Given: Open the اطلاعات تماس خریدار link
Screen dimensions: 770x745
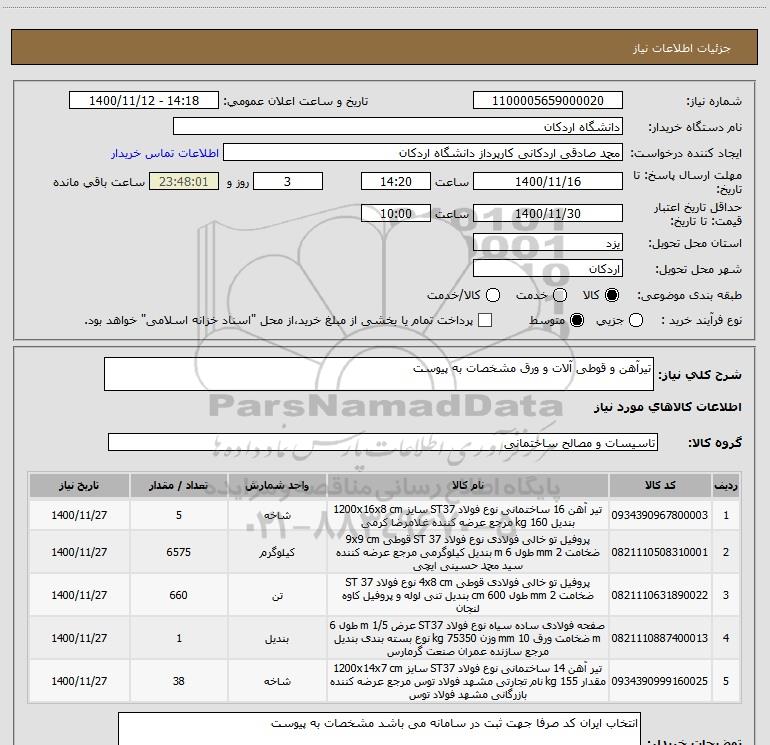Looking at the screenshot, I should tap(165, 153).
